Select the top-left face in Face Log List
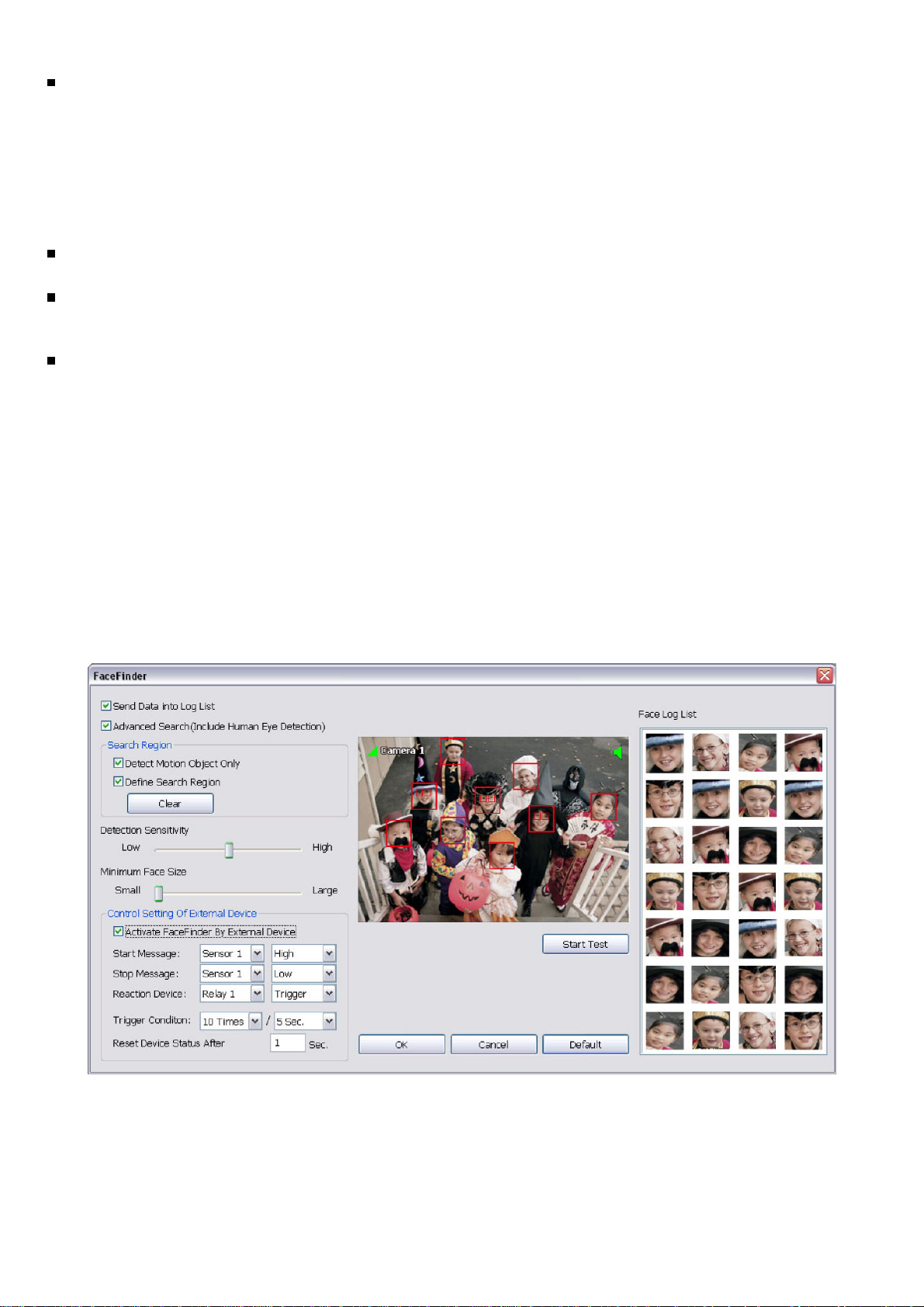The image size is (924, 1307). point(664,752)
